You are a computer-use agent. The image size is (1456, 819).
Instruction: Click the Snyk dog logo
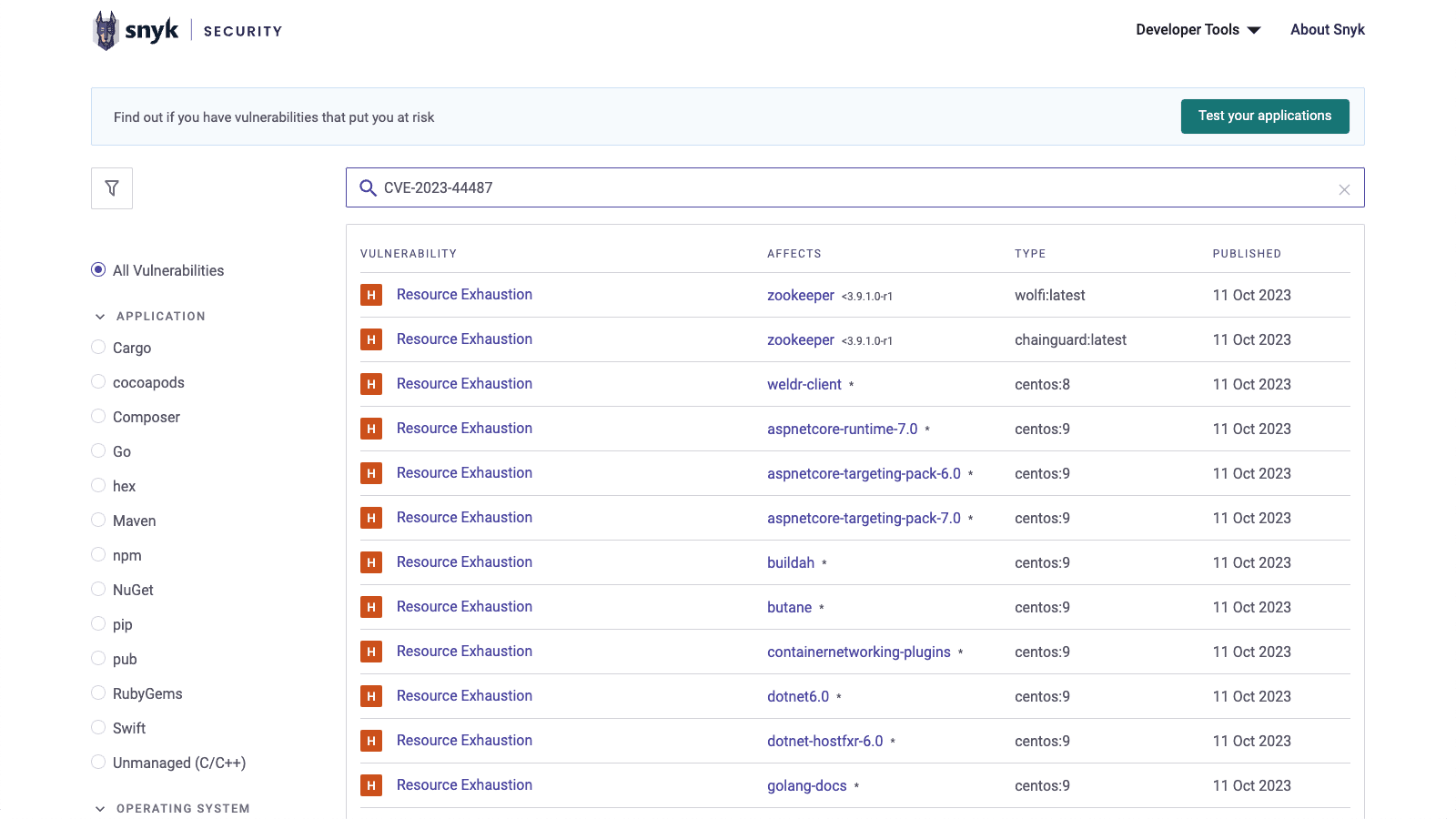point(106,31)
